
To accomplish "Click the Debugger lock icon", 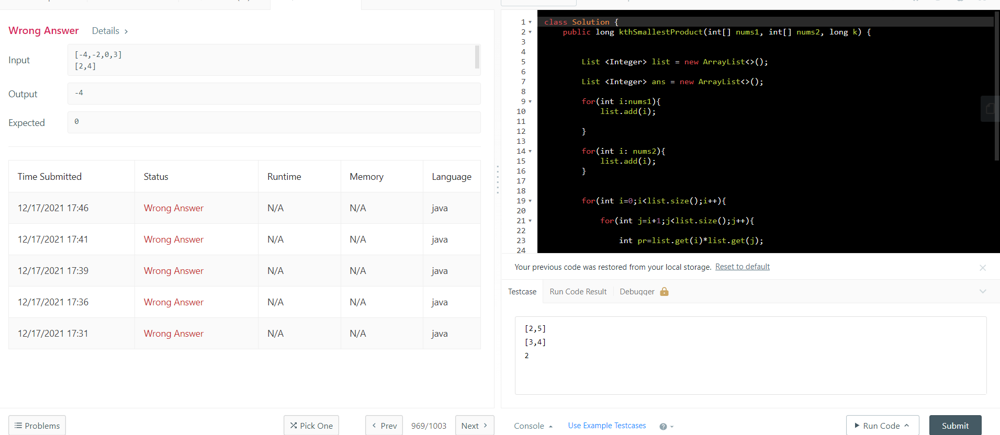I will point(664,291).
